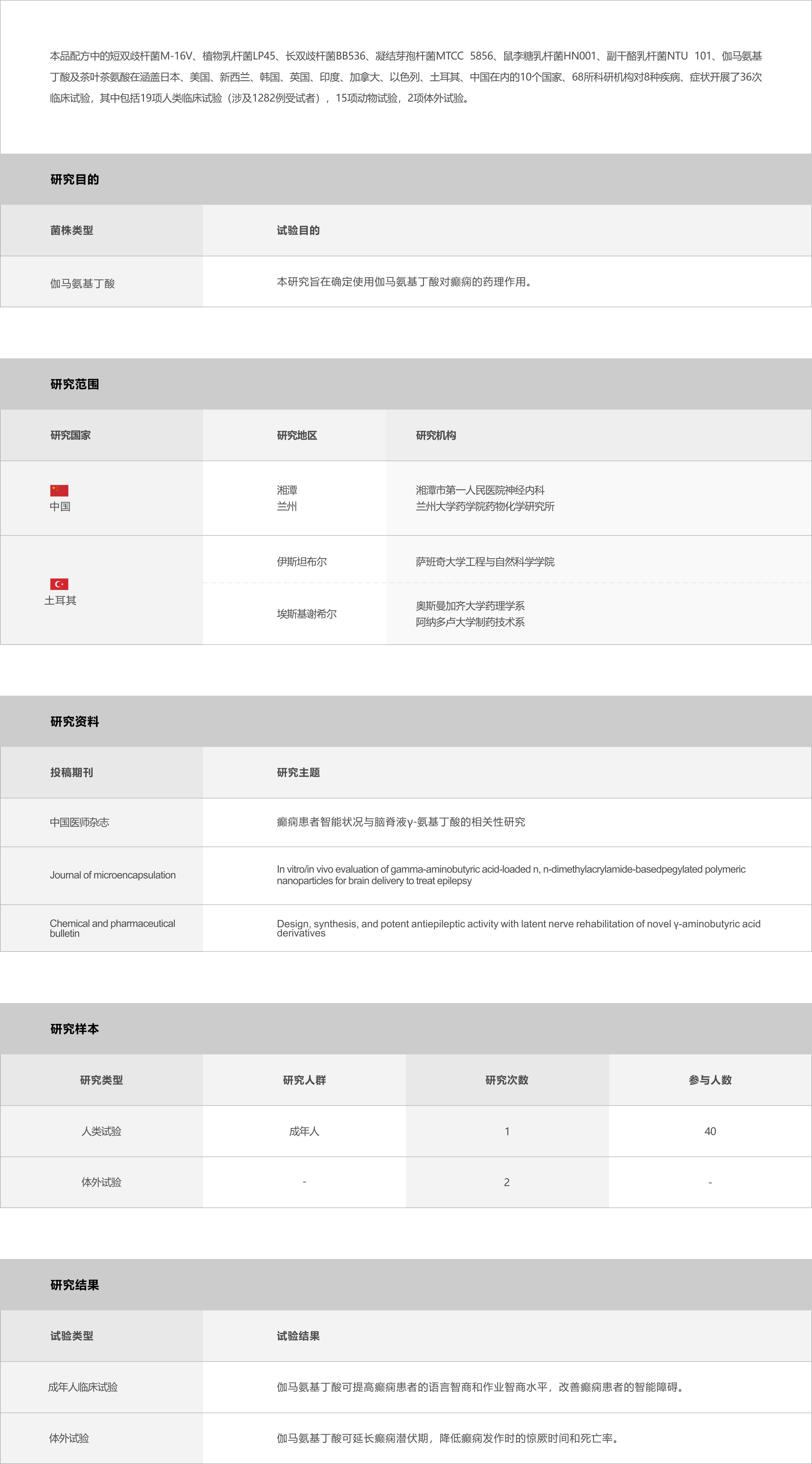The height and width of the screenshot is (1464, 812).
Task: Click the 成年人 population cell
Action: click(305, 1131)
